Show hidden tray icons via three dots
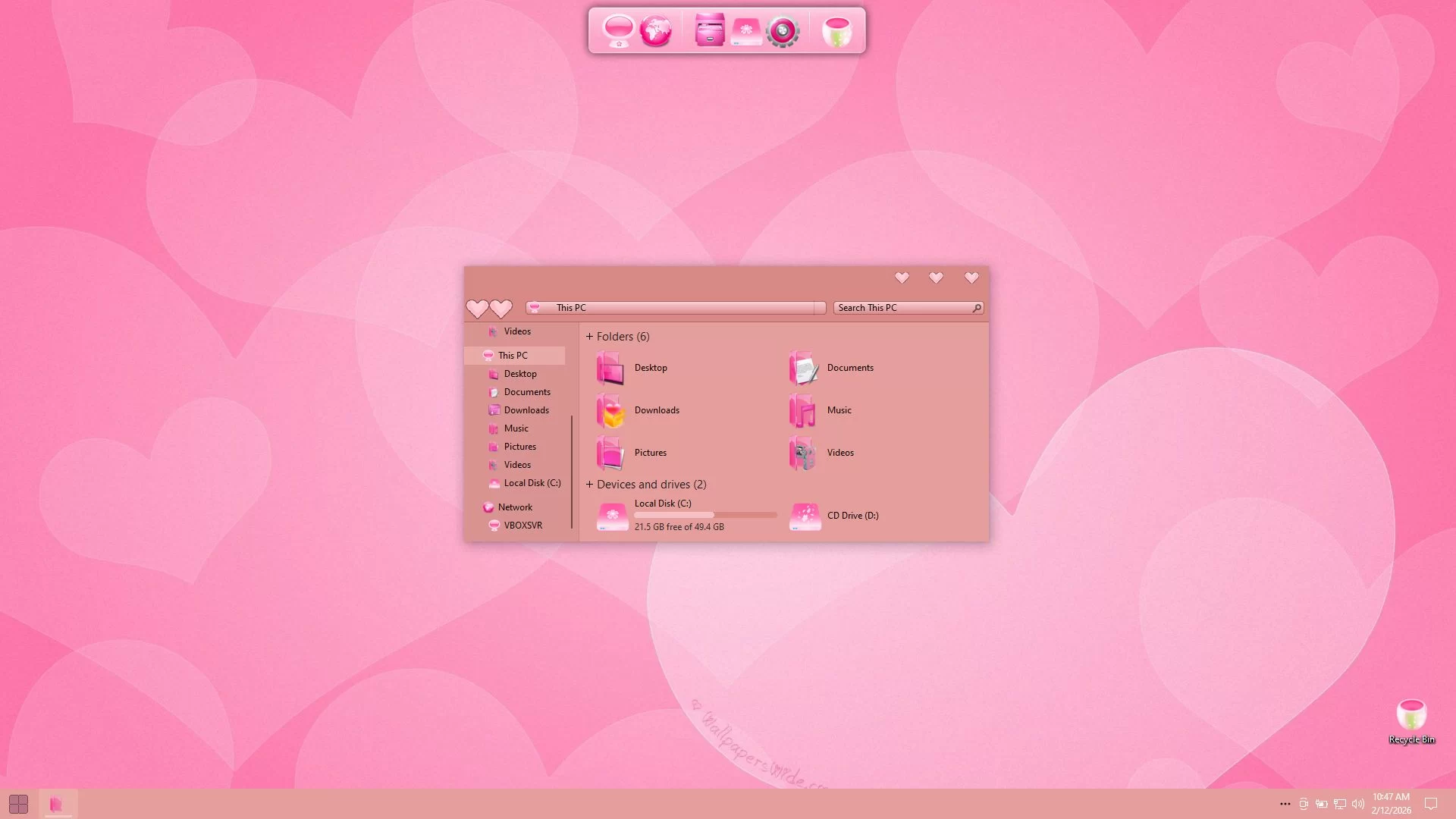The image size is (1456, 819). pyautogui.click(x=1285, y=804)
